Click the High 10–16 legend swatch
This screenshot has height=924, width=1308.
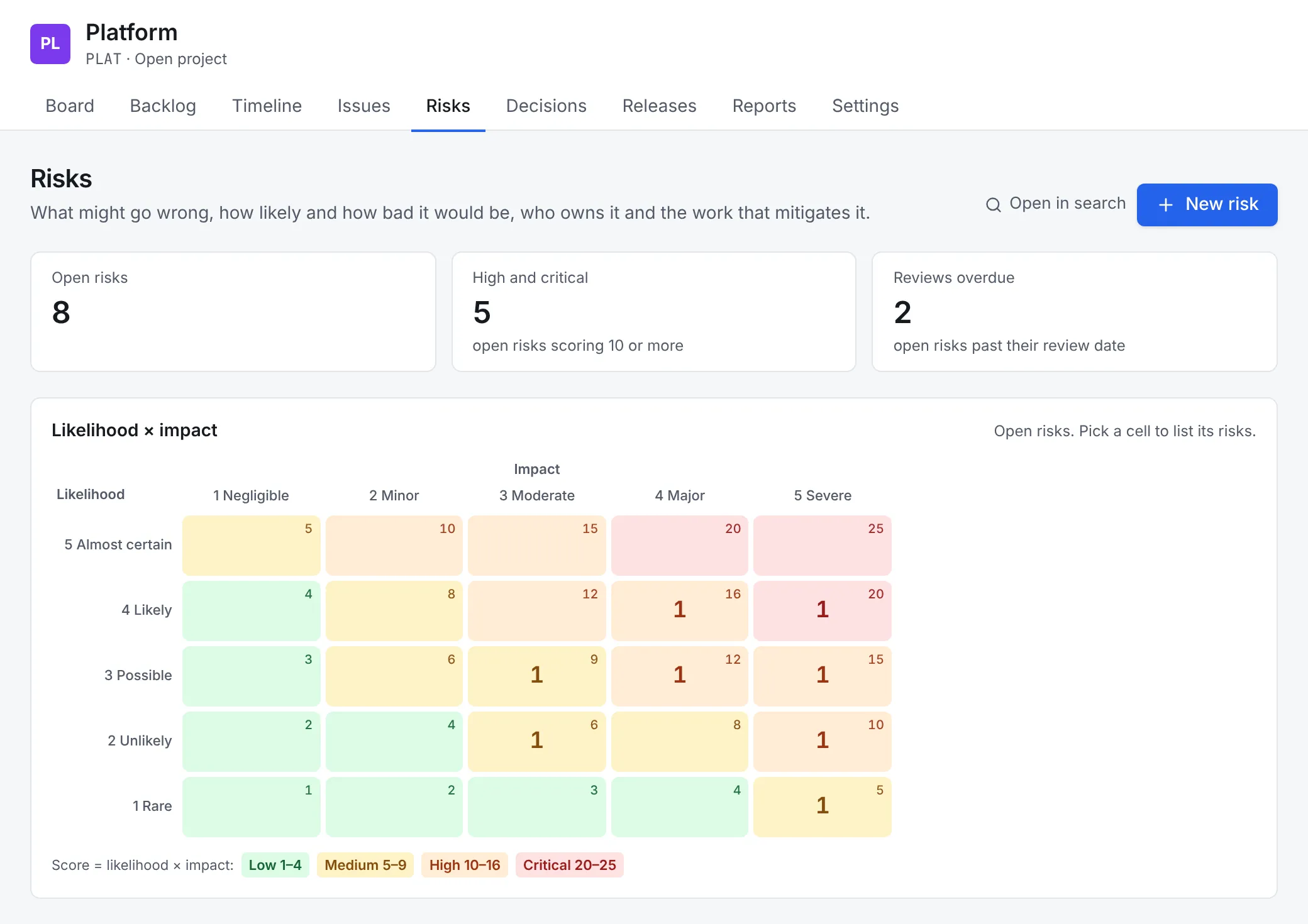(465, 865)
